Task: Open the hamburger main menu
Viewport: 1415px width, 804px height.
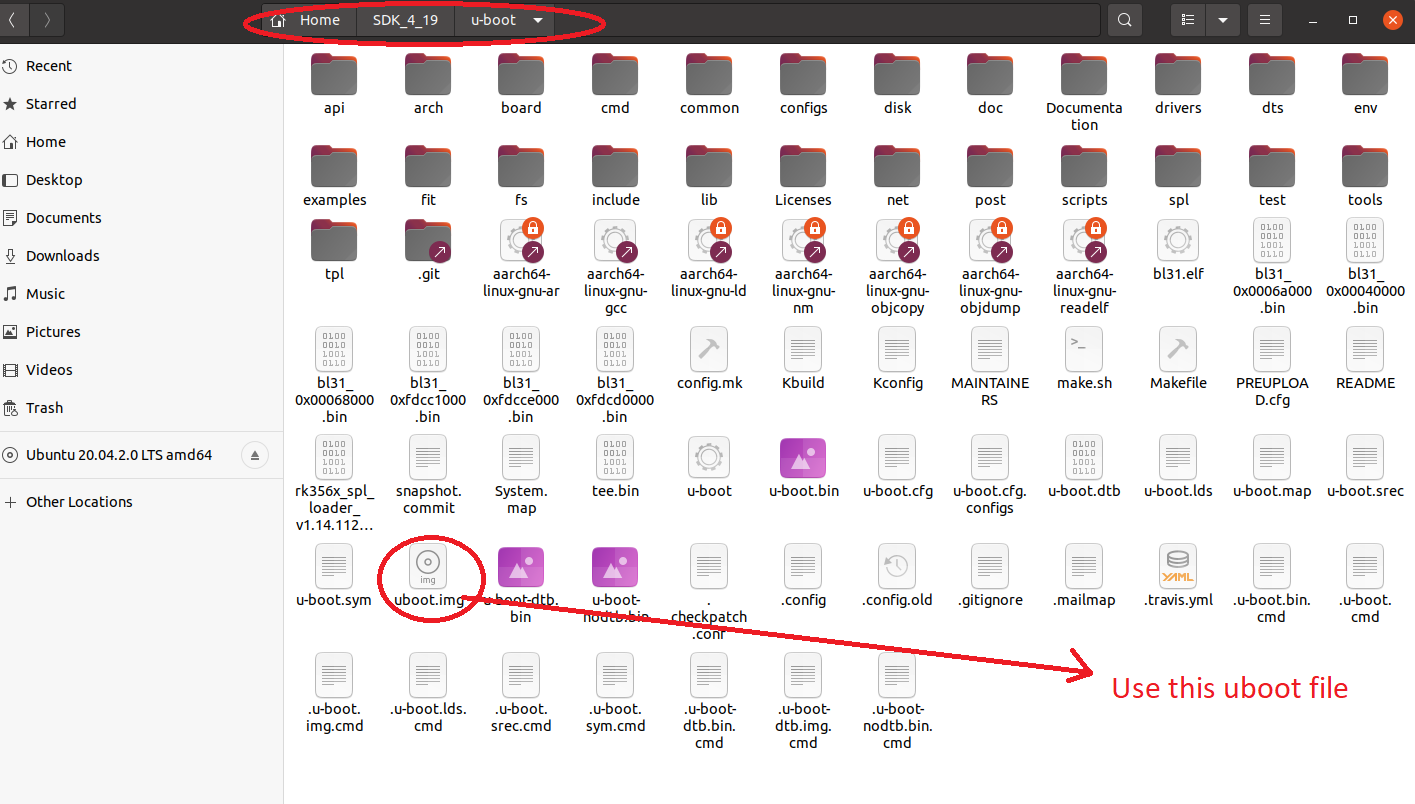Action: 1265,20
